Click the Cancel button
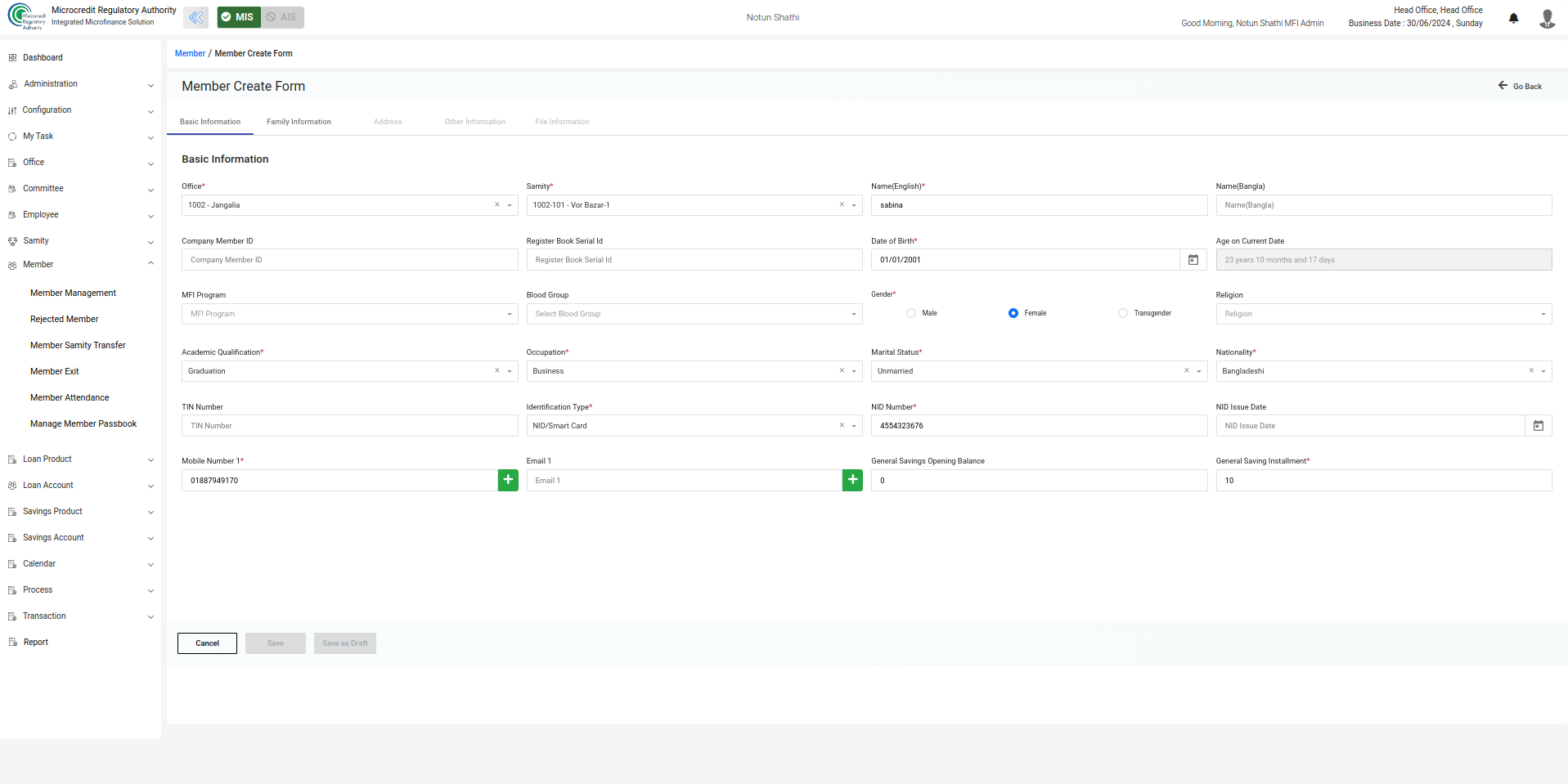 [207, 643]
